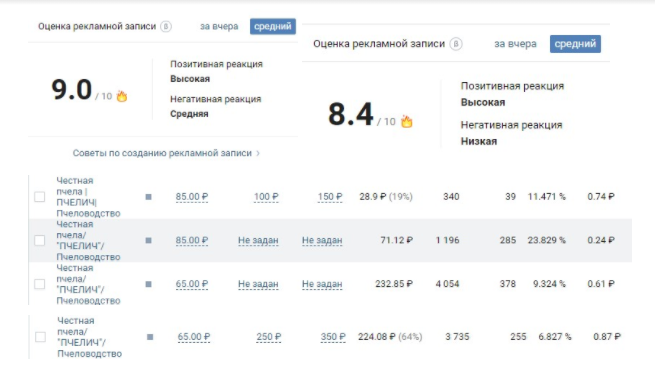Click the status square in the 232.85 ₽ row
Image resolution: width=655 pixels, height=392 pixels.
click(x=148, y=284)
